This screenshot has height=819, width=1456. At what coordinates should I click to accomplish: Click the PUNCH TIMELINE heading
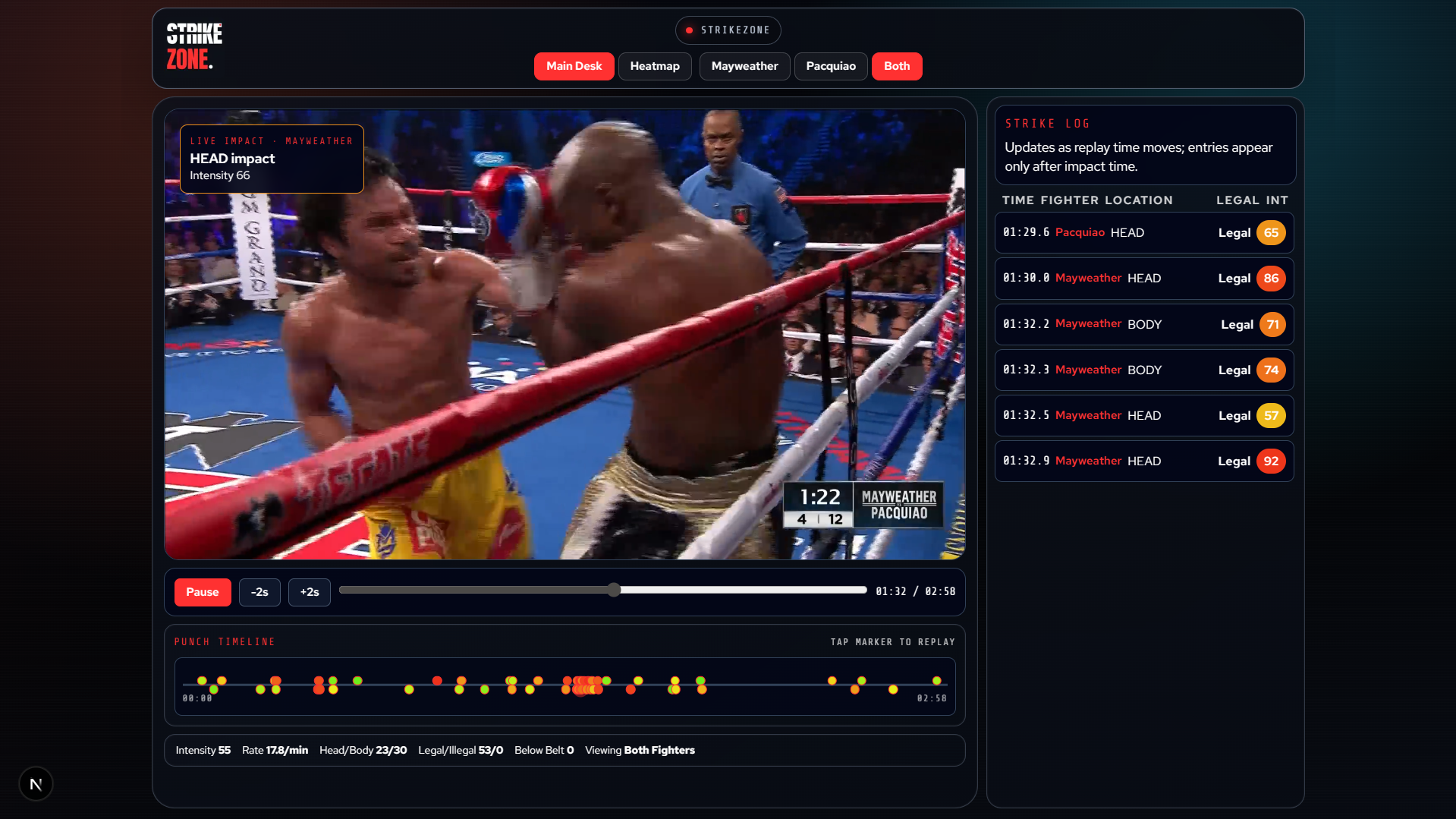[x=225, y=642]
